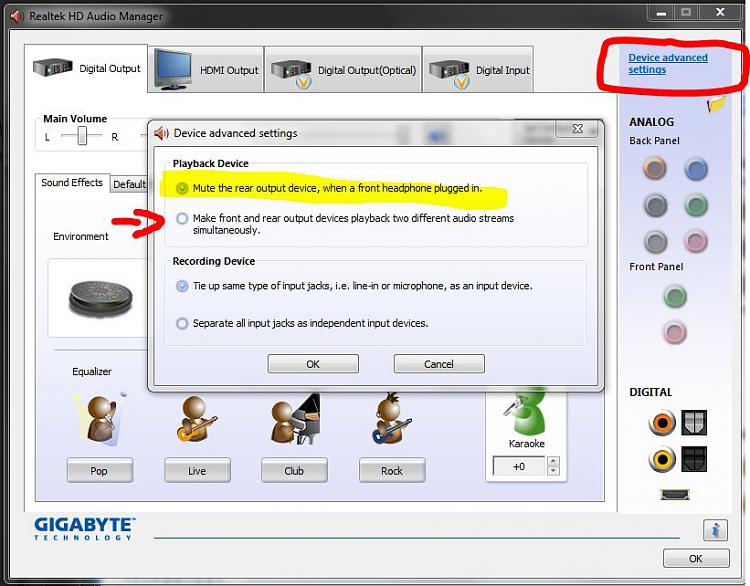Click the Gigabyte Technology logo

(84, 529)
